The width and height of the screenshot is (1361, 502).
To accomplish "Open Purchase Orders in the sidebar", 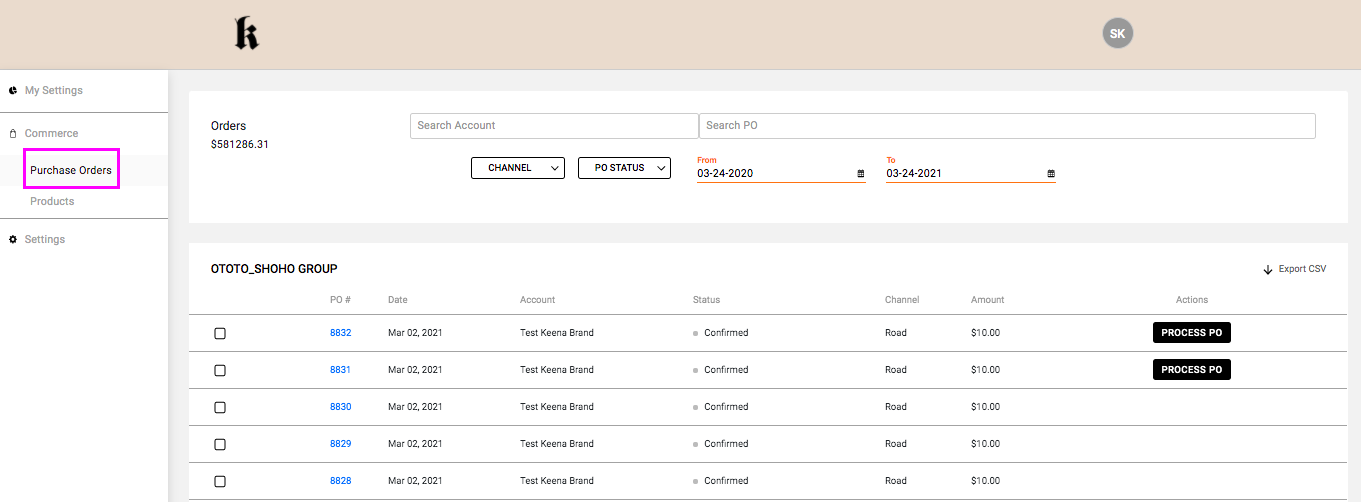I will coord(71,170).
